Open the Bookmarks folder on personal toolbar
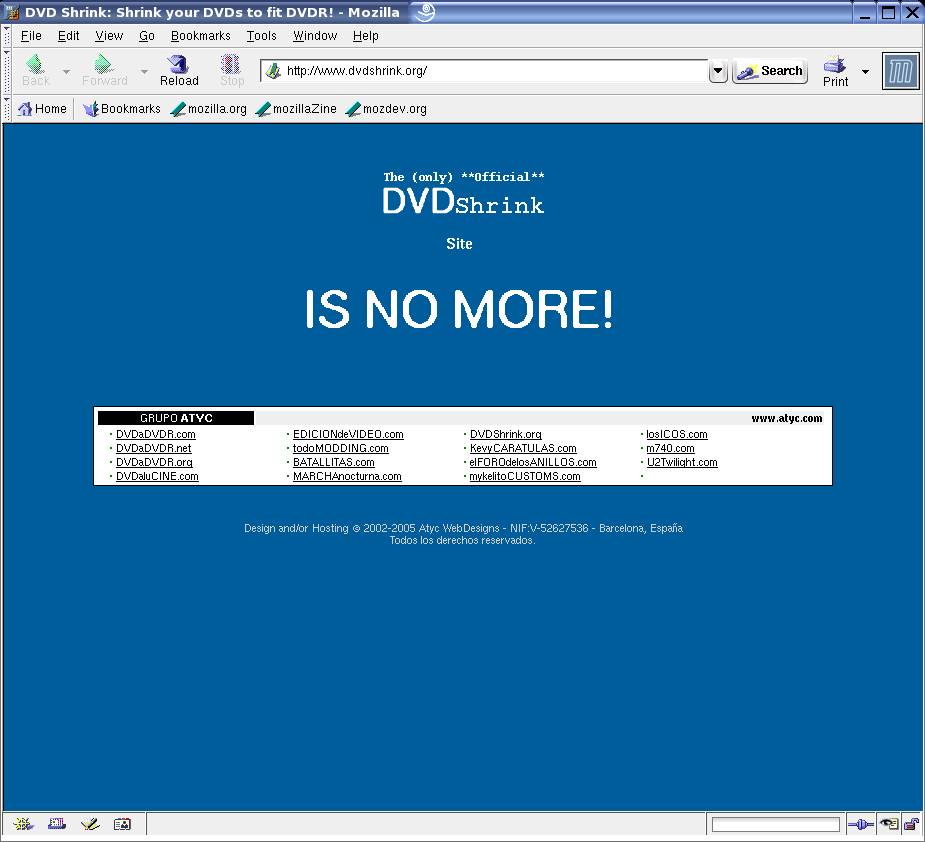This screenshot has width=925, height=842. (122, 109)
